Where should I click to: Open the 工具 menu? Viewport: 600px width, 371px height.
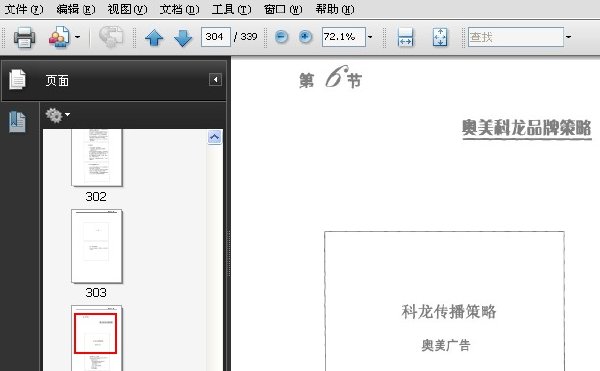(x=232, y=9)
